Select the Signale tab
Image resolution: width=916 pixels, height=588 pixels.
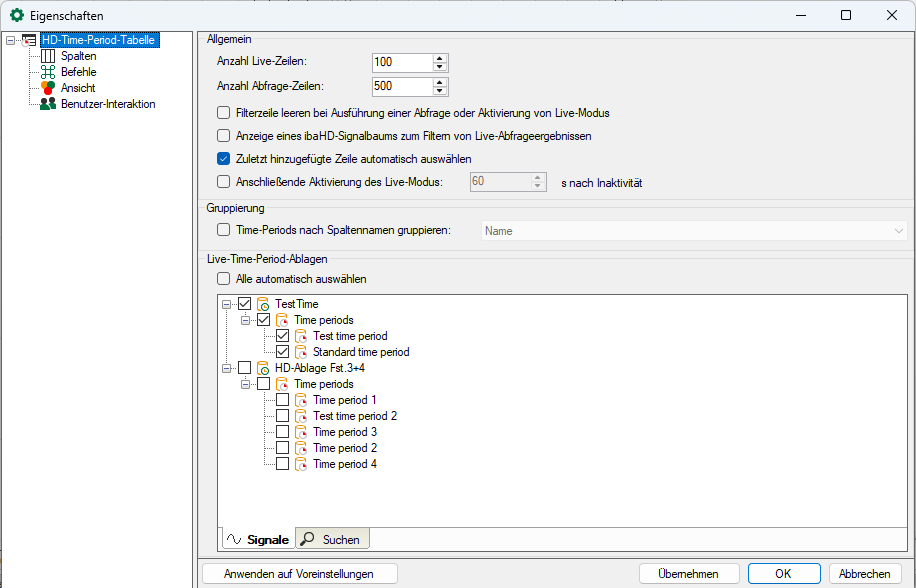(258, 539)
